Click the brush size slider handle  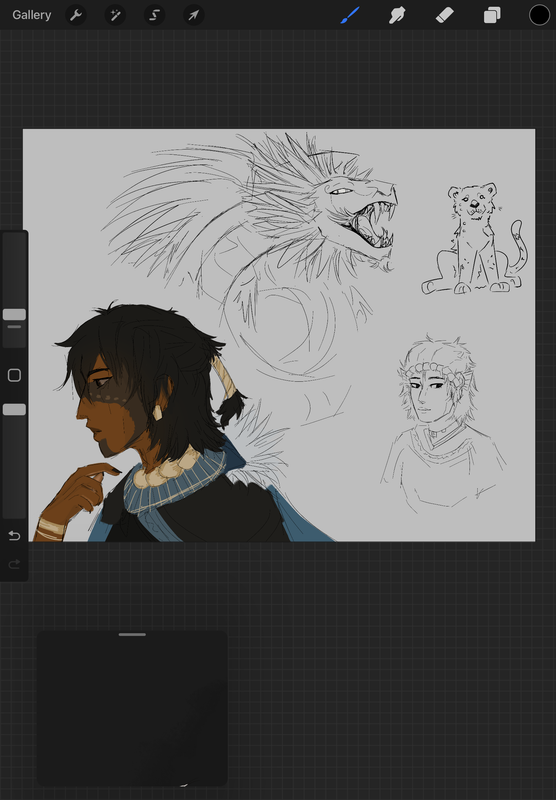(14, 314)
